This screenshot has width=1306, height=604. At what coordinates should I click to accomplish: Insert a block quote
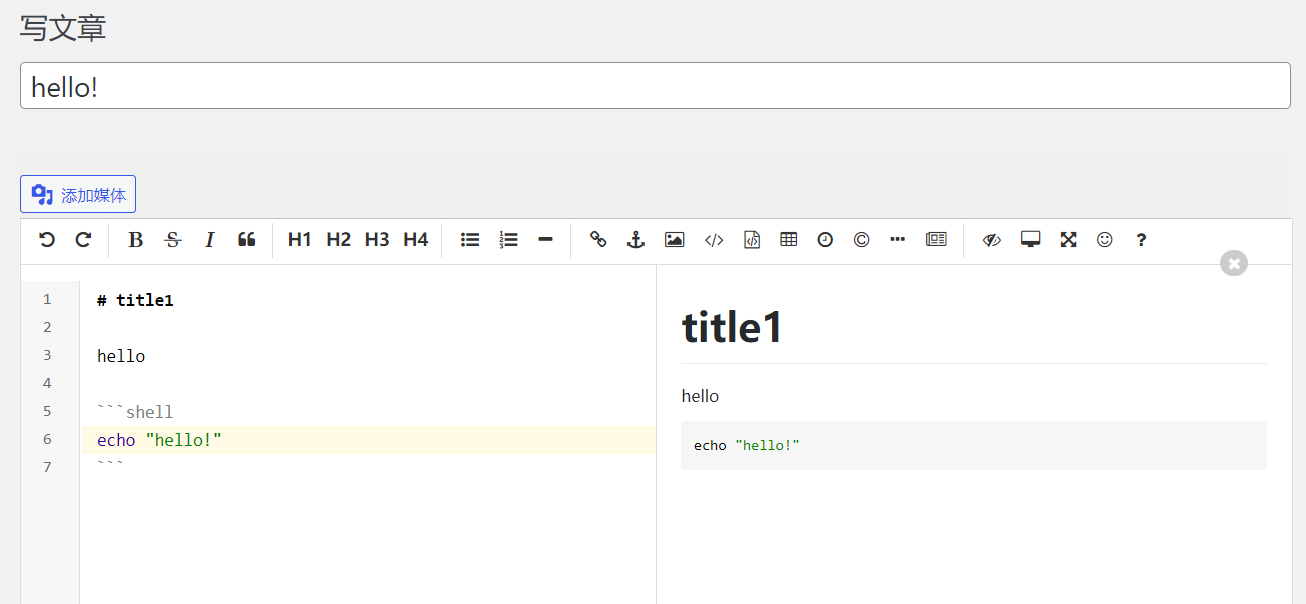246,240
